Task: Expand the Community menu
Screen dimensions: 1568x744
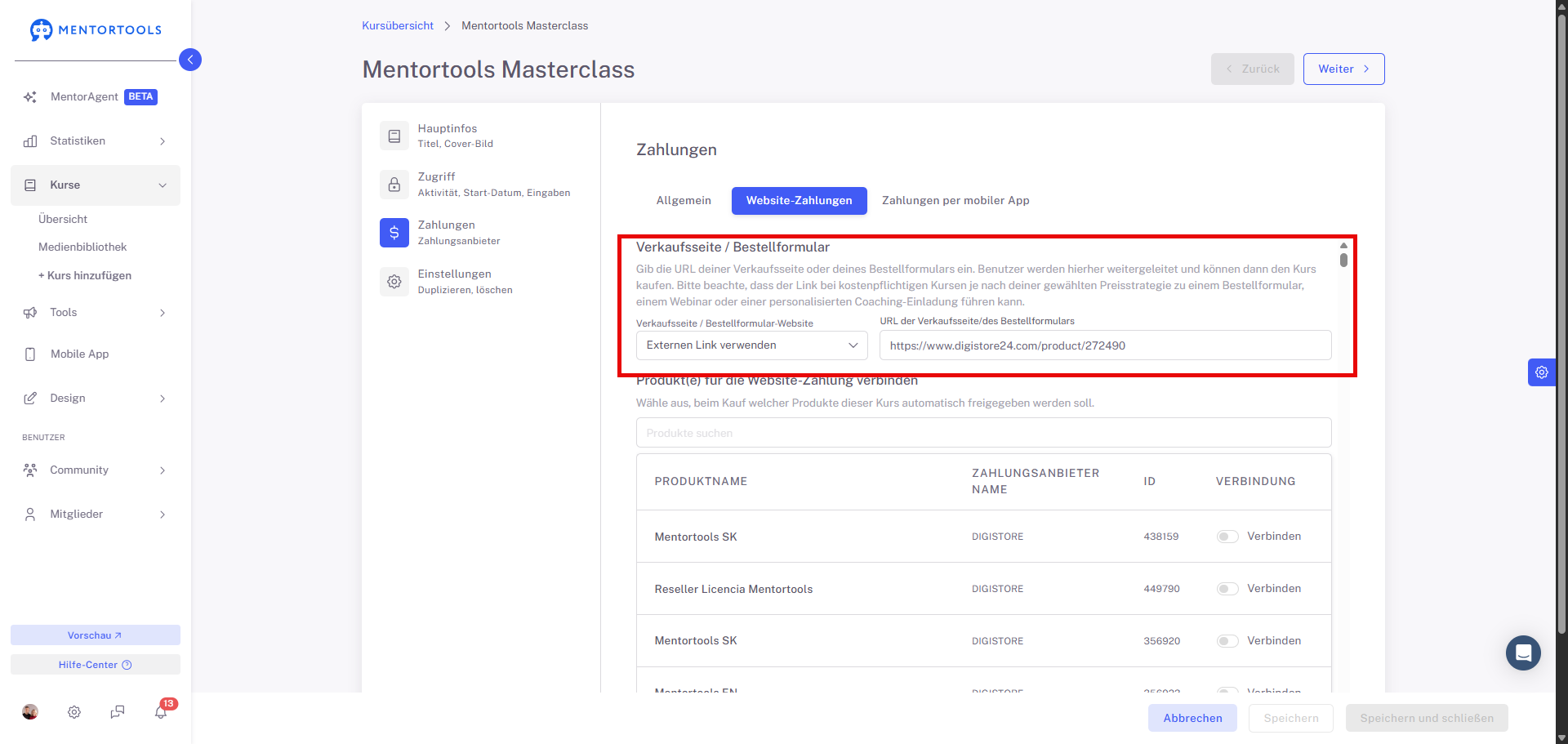Action: [x=163, y=470]
